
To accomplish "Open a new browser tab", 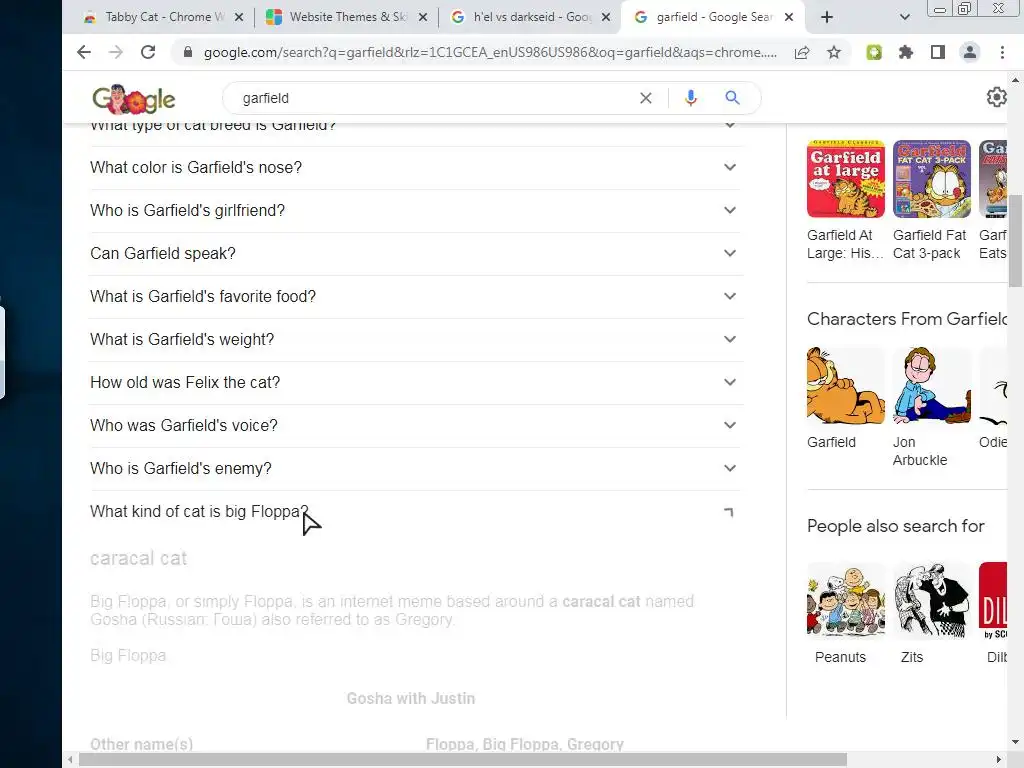I will 827,17.
